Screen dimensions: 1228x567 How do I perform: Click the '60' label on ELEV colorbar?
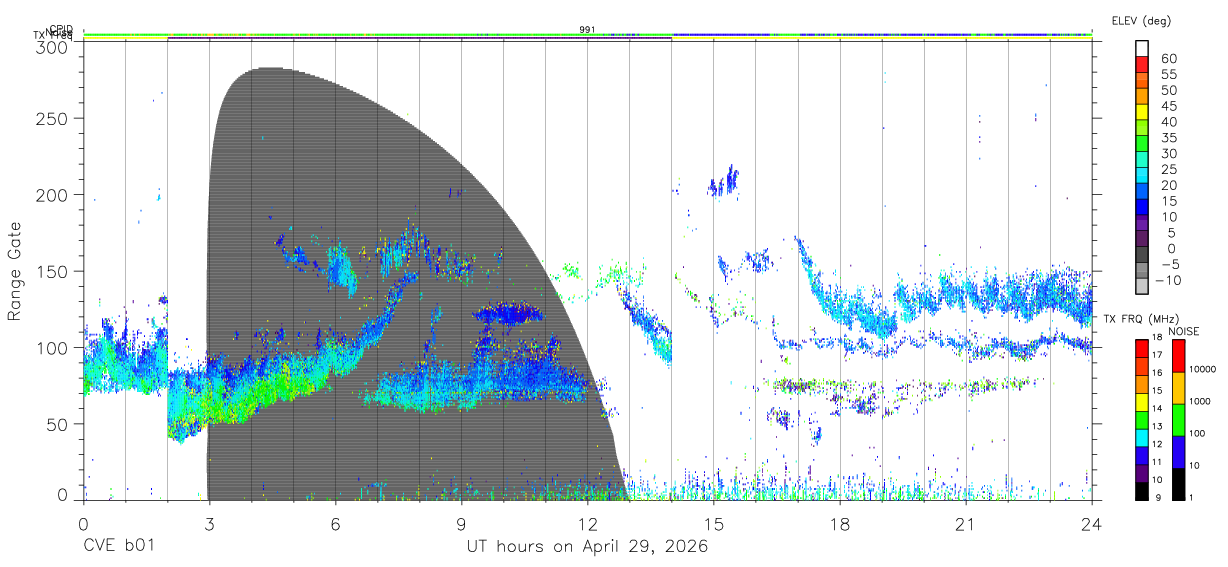[x=1168, y=58]
